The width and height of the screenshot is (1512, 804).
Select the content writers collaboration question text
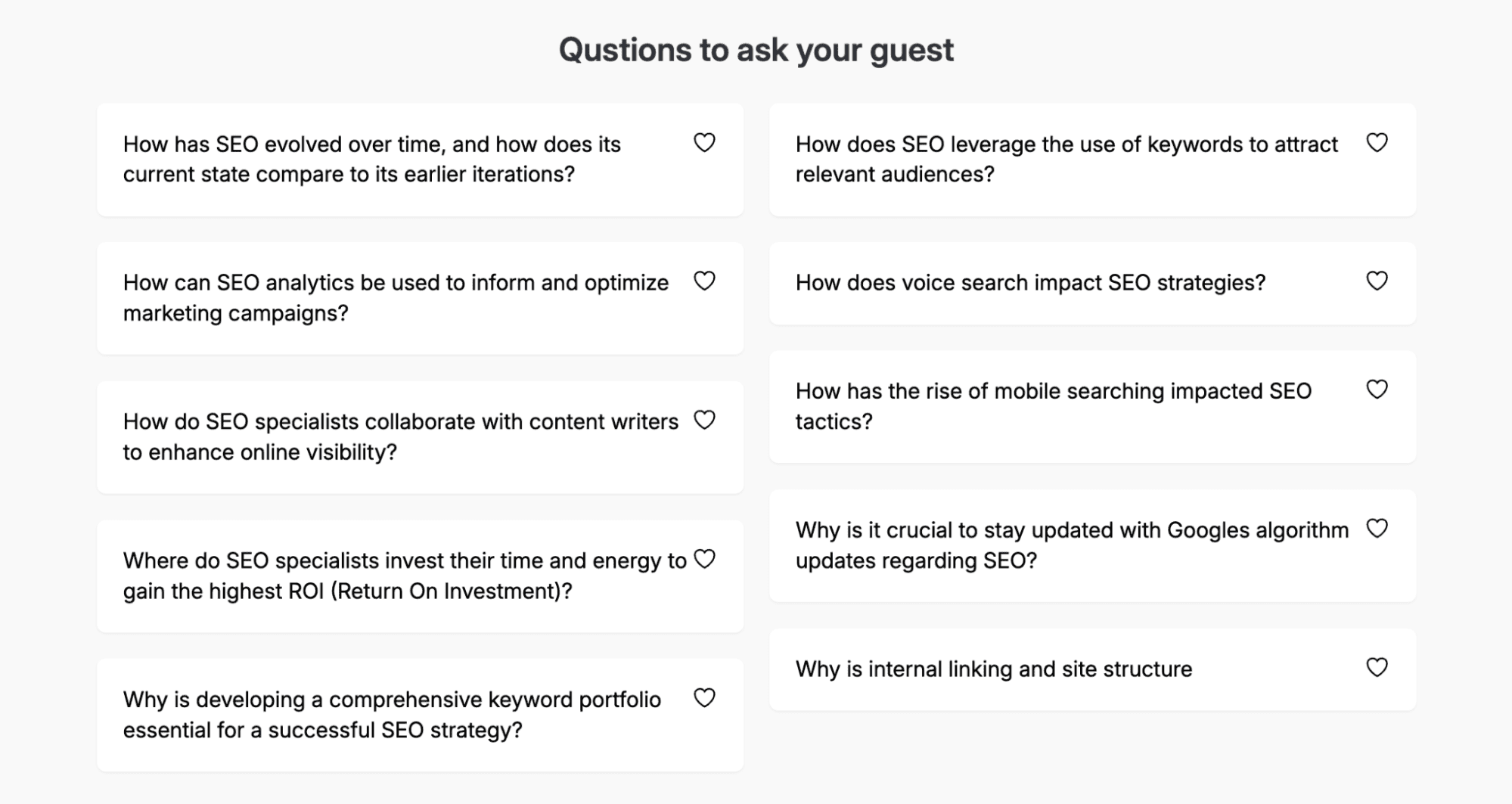pyautogui.click(x=400, y=436)
